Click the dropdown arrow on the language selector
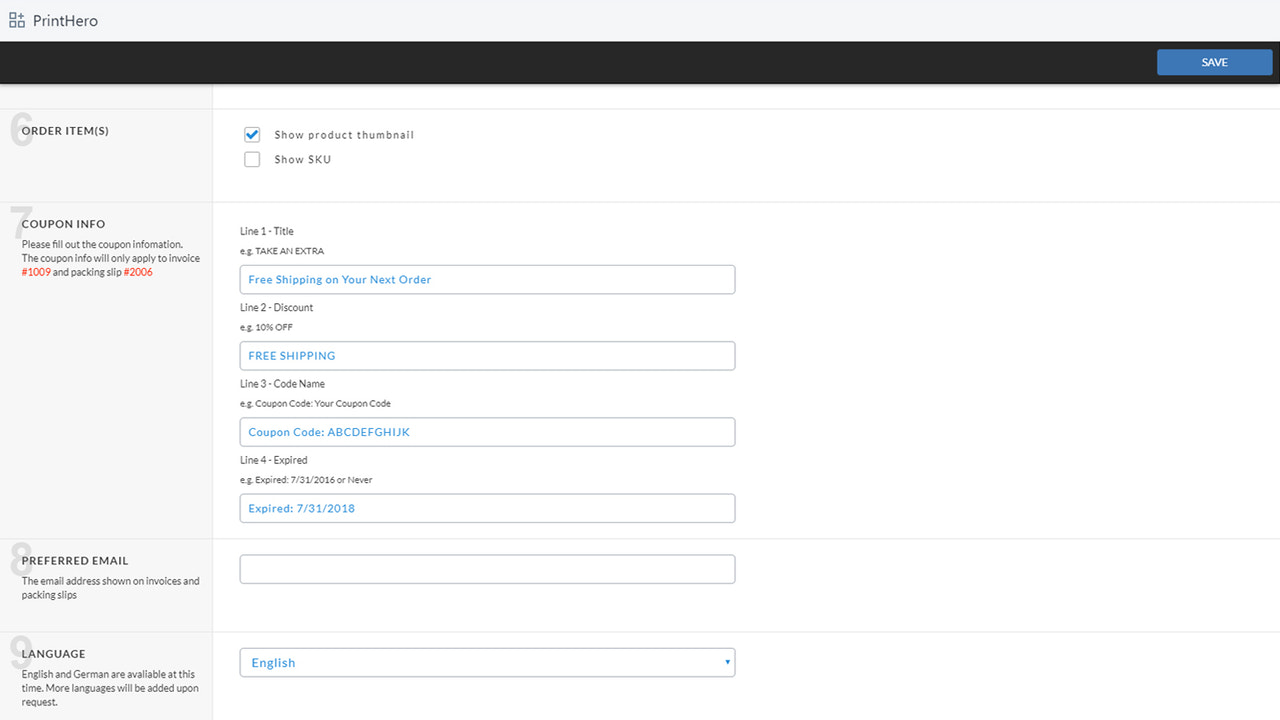This screenshot has height=720, width=1280. coord(726,662)
